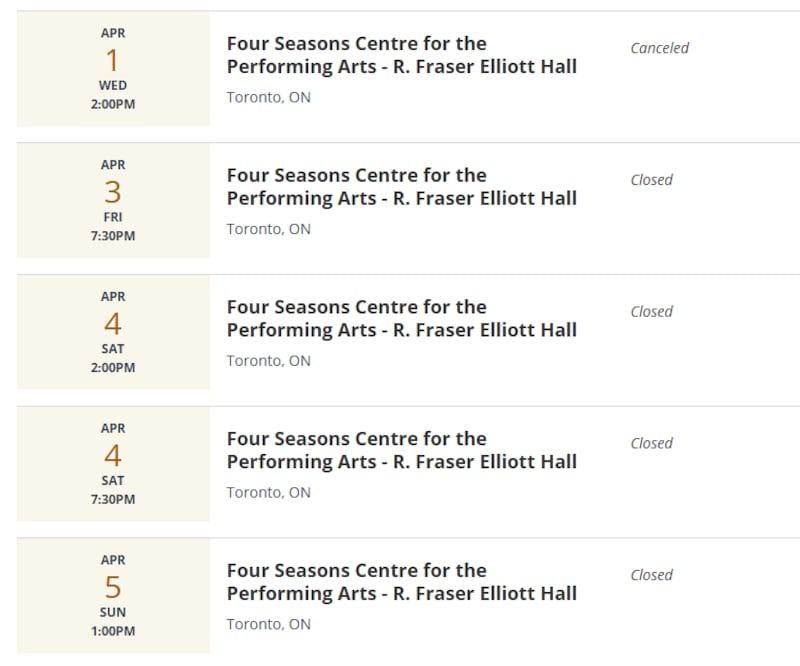This screenshot has height=666, width=800.
Task: Click the Closed status for Apr 4 2:00PM
Action: [x=652, y=311]
